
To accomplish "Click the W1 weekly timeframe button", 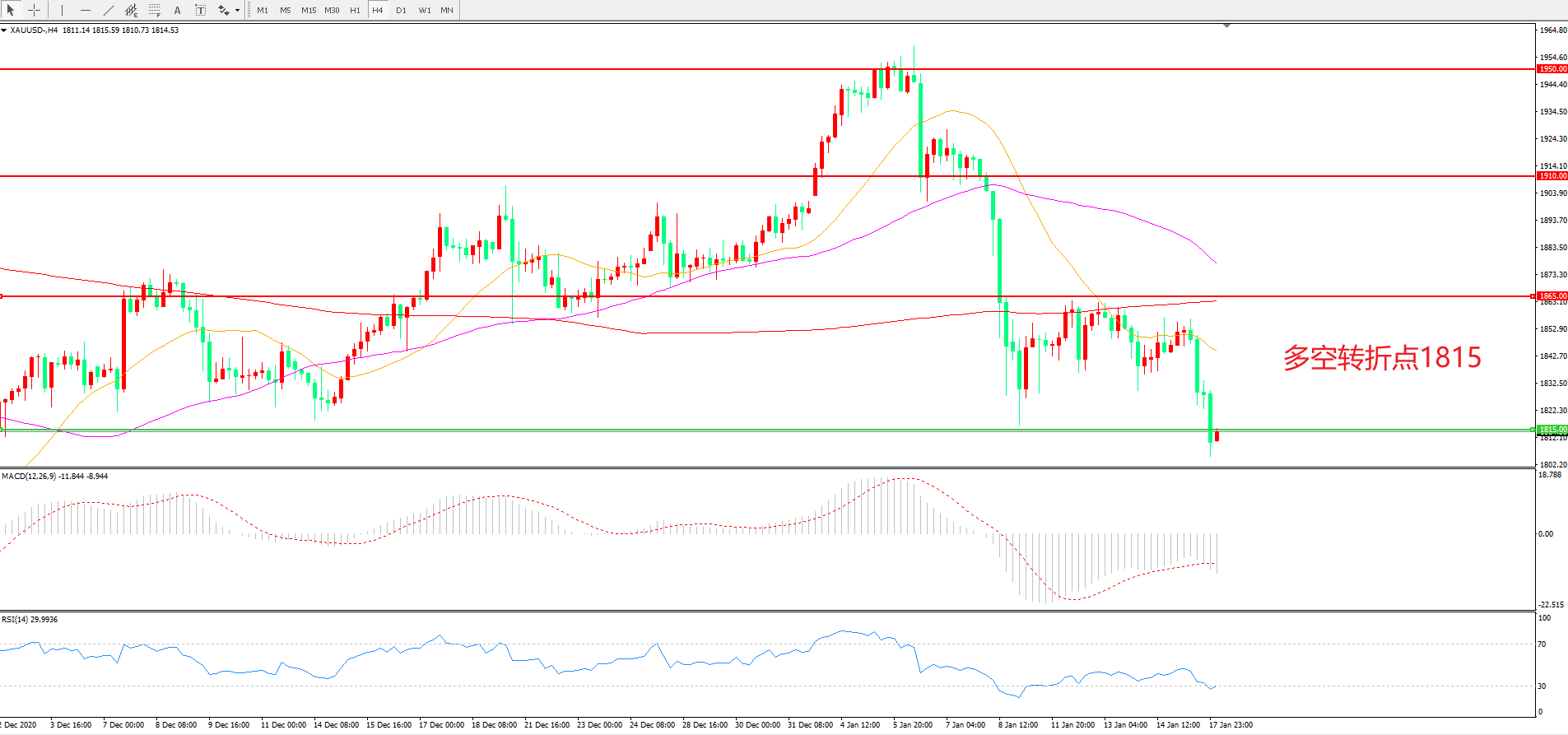I will coord(425,10).
